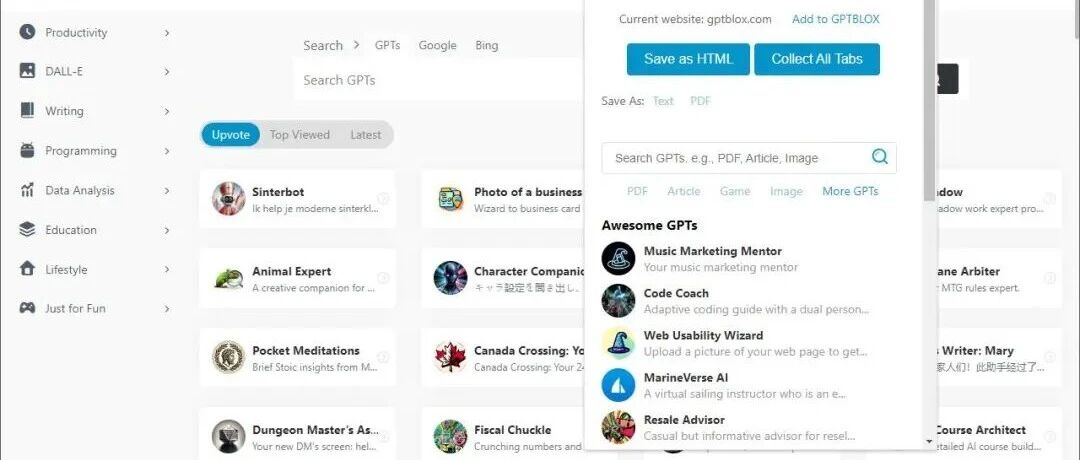The width and height of the screenshot is (1080, 460).
Task: Select the Google search tab
Action: [x=437, y=45]
